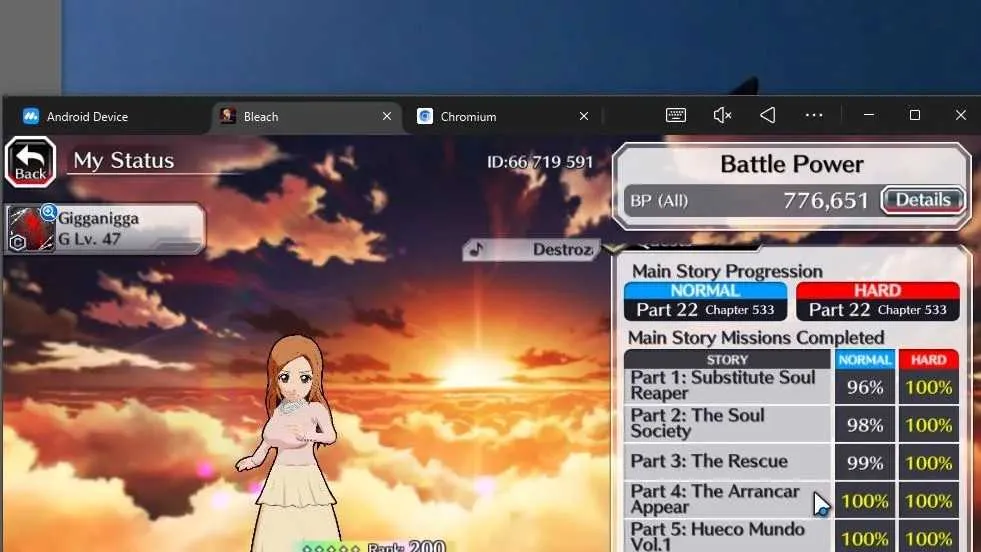Select the HARD Part 22 progression panel
The height and width of the screenshot is (552, 981).
878,302
